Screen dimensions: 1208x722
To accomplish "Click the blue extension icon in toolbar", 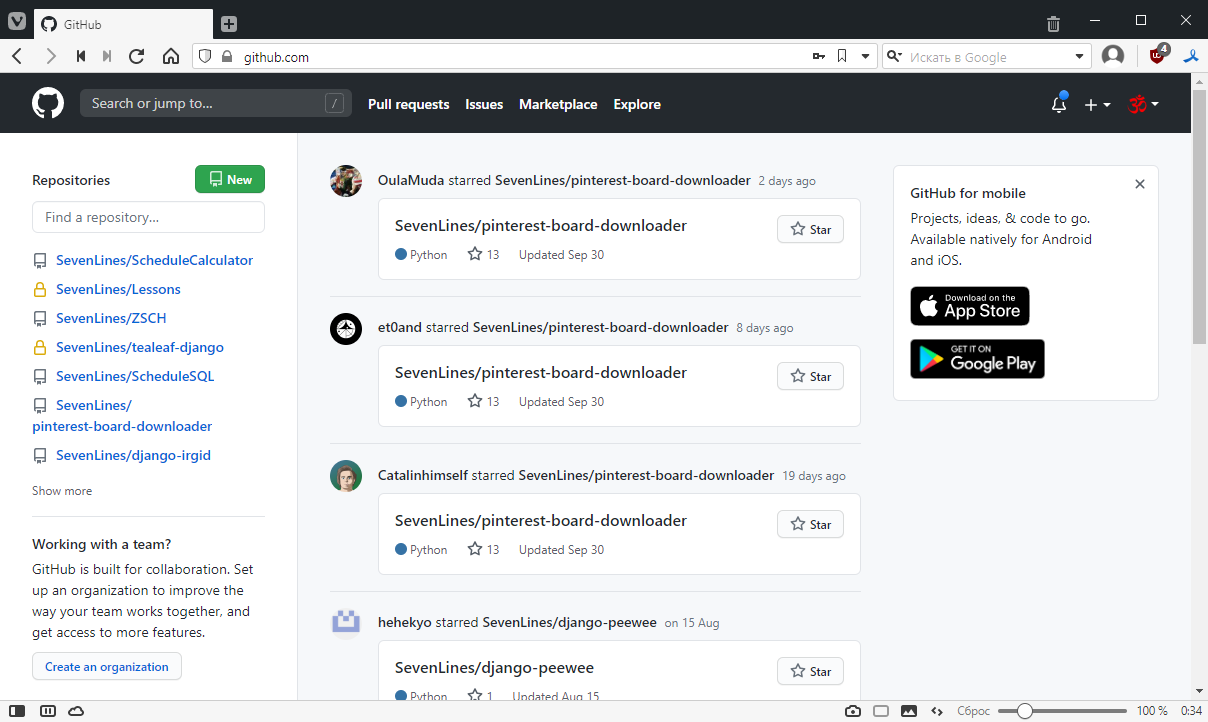I will (1191, 57).
